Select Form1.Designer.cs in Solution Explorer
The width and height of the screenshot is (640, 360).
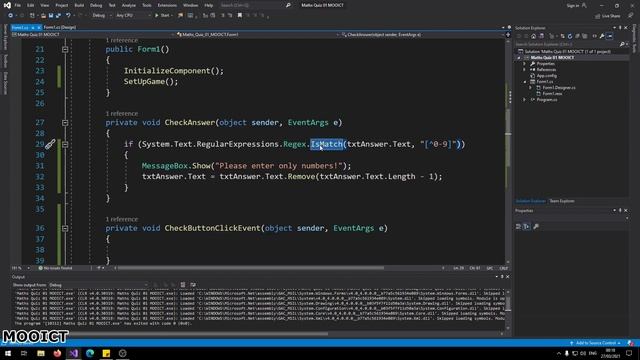pos(558,88)
